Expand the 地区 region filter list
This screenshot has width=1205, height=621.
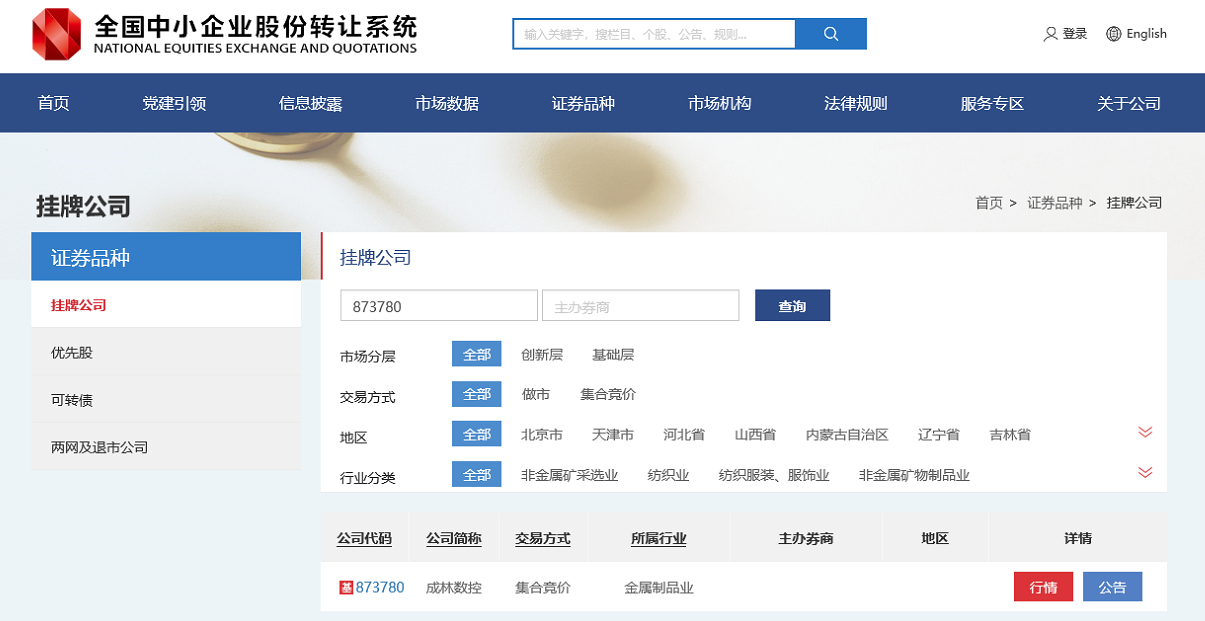[x=1145, y=432]
